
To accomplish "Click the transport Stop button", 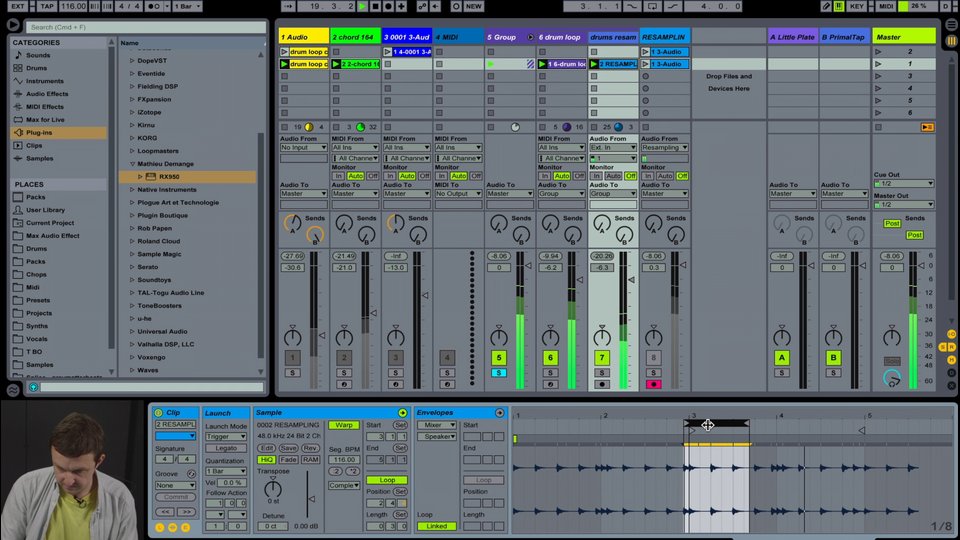I will pos(375,6).
